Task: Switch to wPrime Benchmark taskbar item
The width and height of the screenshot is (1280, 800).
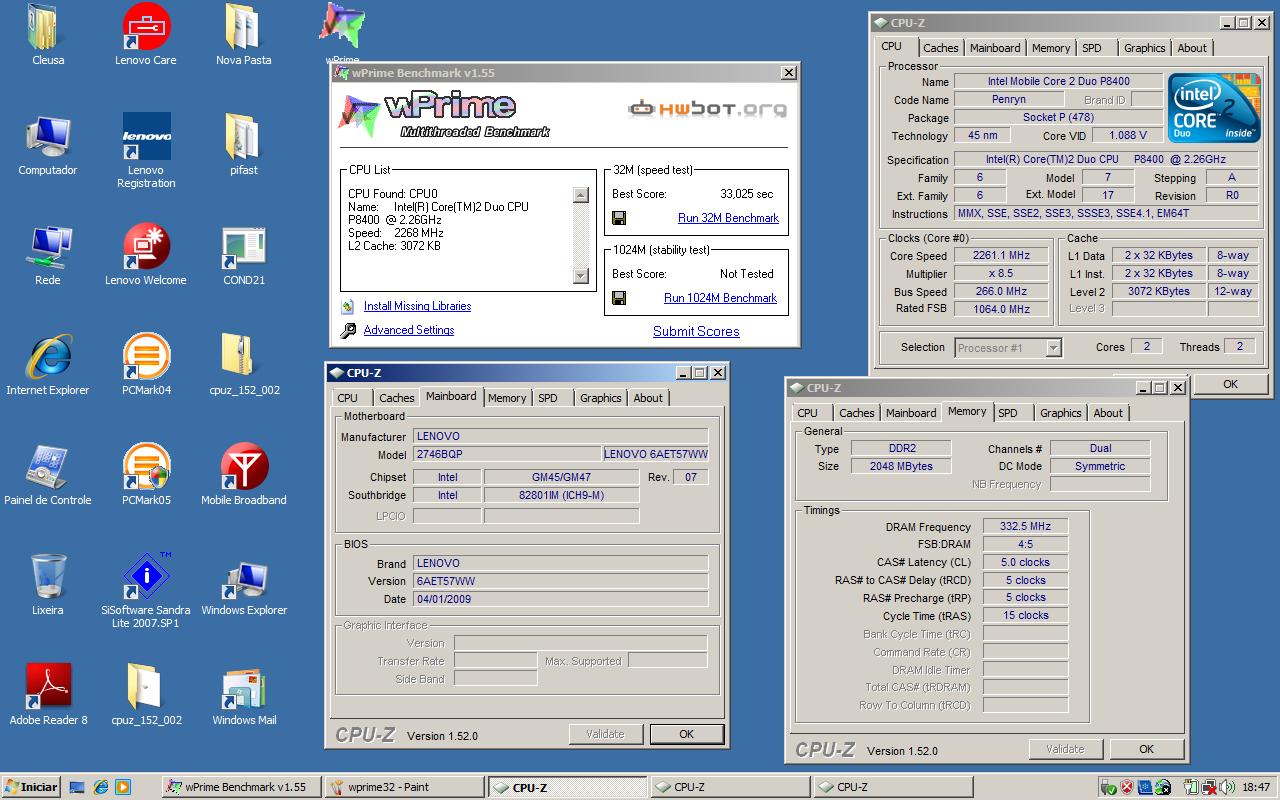Action: (241, 787)
